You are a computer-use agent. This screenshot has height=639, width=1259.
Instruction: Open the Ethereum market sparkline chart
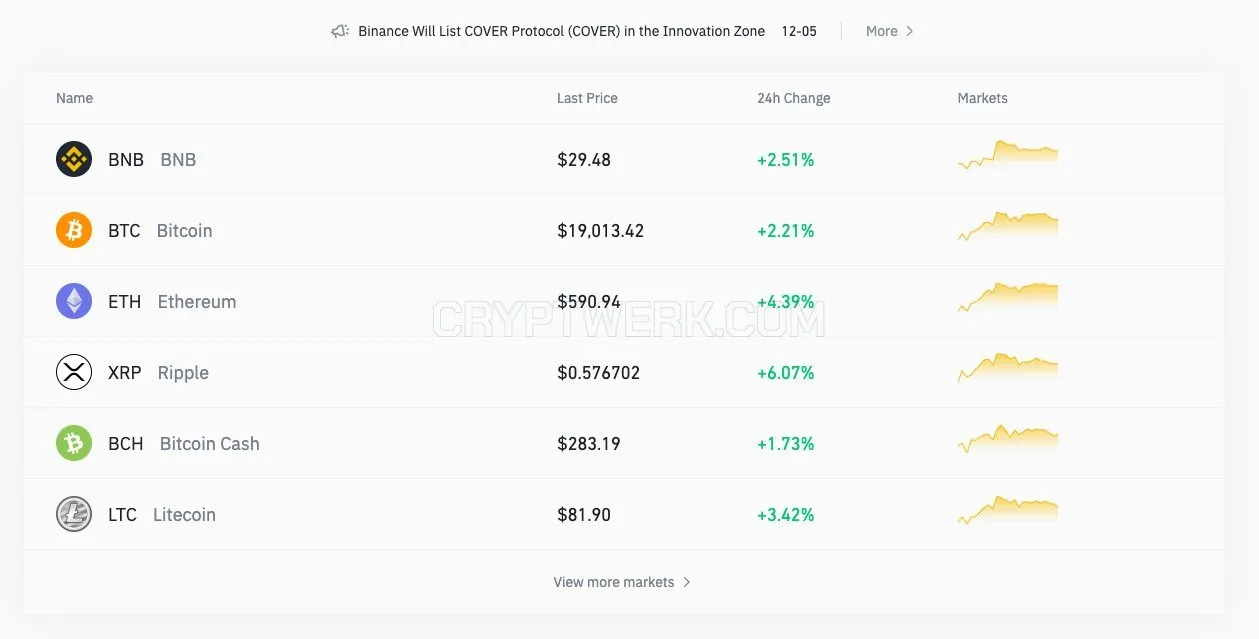click(1008, 297)
